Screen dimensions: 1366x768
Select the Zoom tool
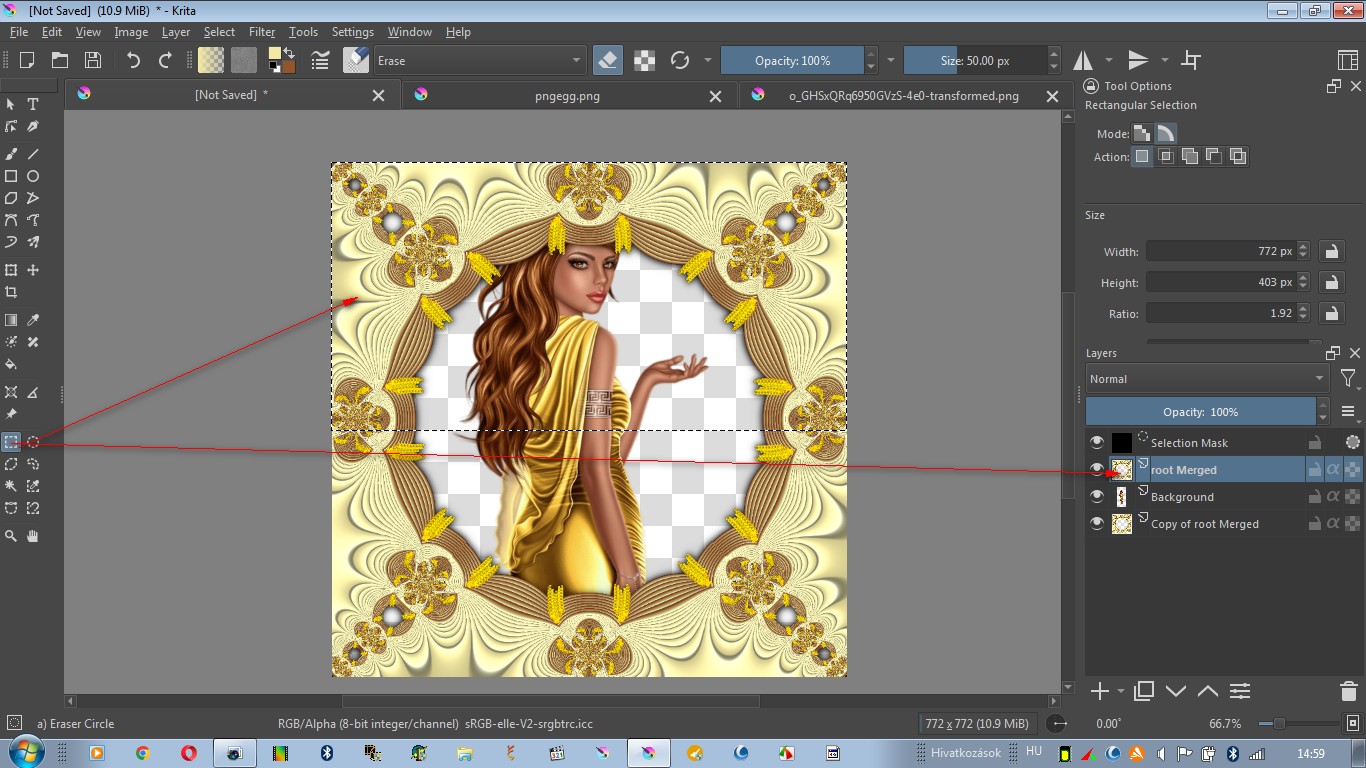click(11, 536)
